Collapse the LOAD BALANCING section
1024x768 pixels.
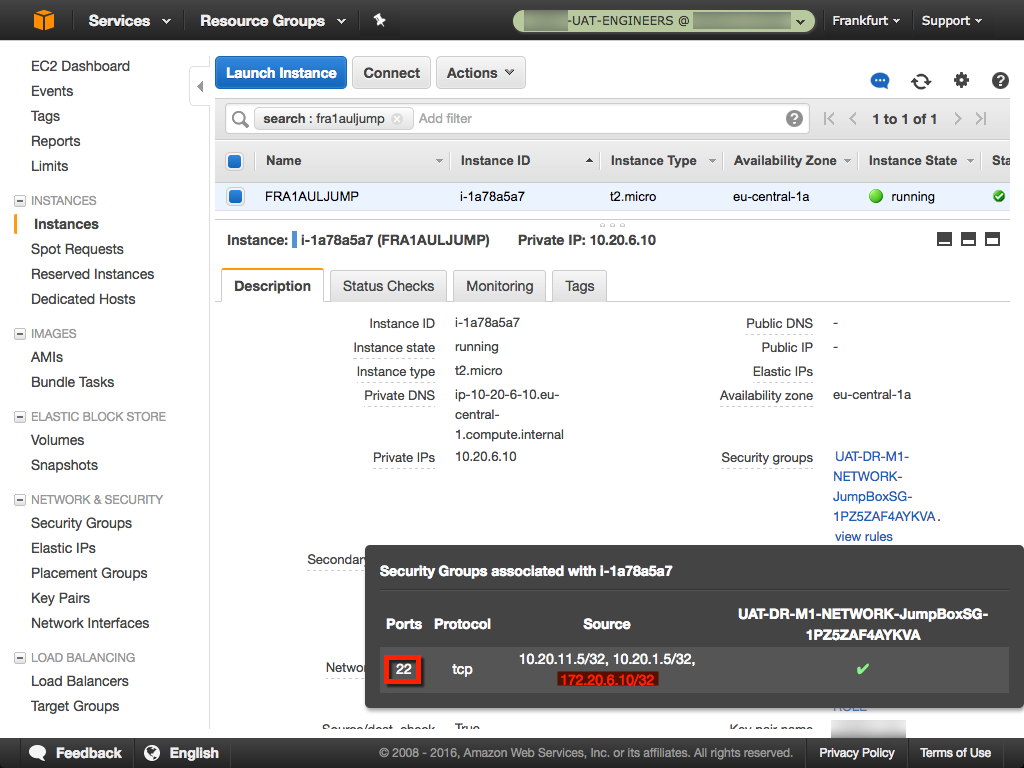tap(20, 658)
